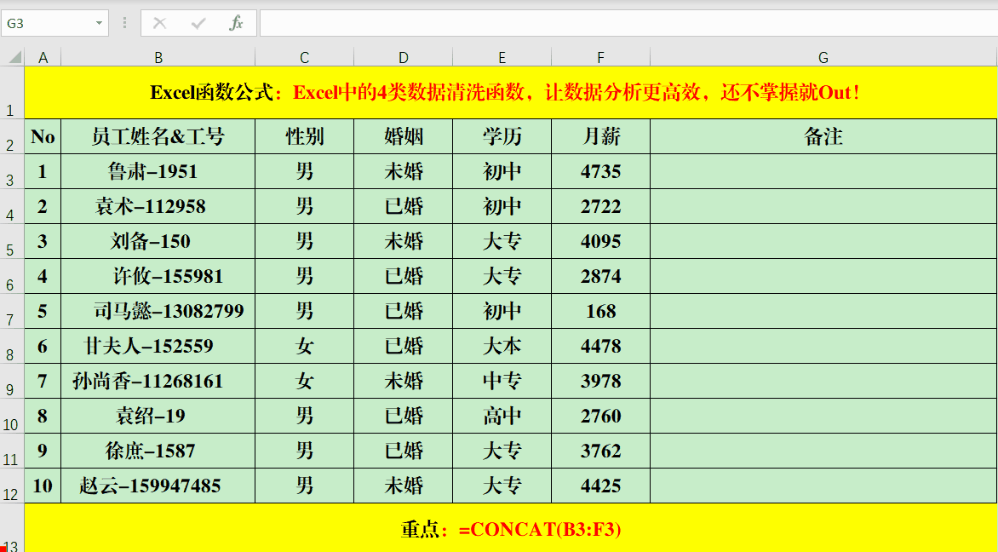Image resolution: width=998 pixels, height=552 pixels.
Task: Click 女 gender cell in 甘夫人 row
Action: click(304, 346)
